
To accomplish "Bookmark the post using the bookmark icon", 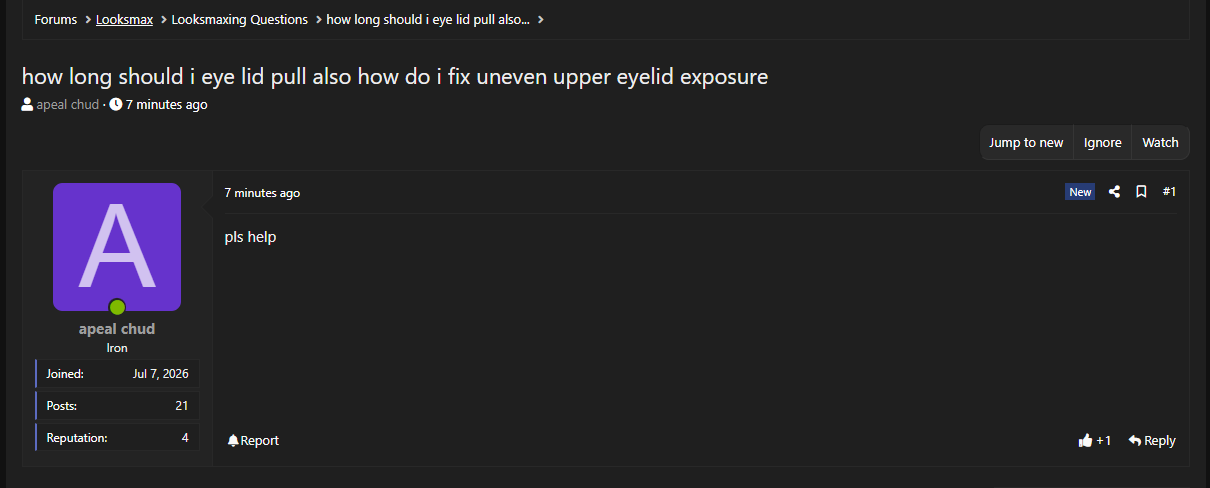I will click(1141, 192).
